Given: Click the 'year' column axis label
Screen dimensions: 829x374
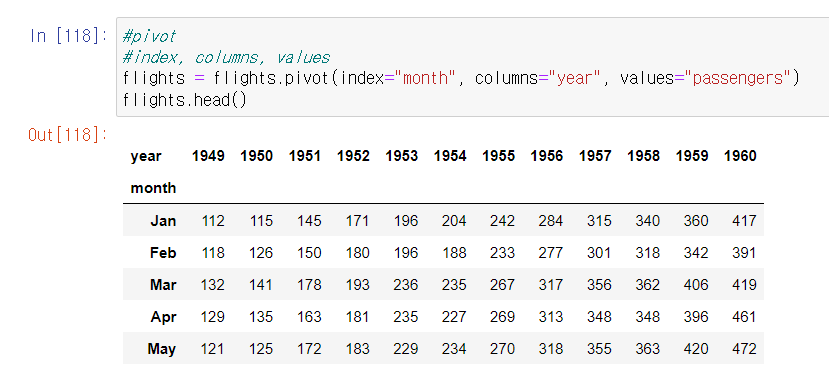Looking at the screenshot, I should [x=146, y=157].
